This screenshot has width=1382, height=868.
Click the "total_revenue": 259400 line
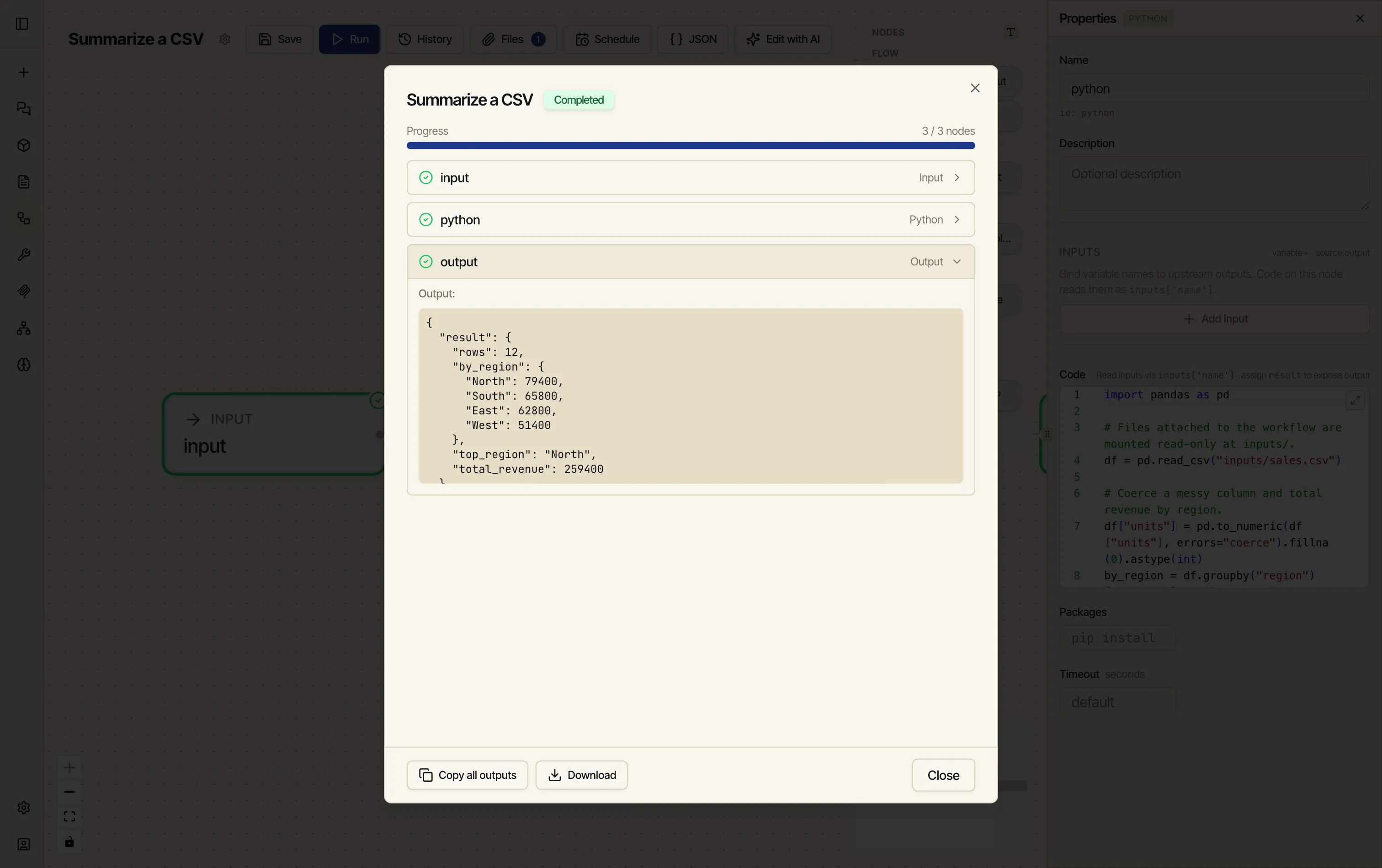pyautogui.click(x=527, y=469)
